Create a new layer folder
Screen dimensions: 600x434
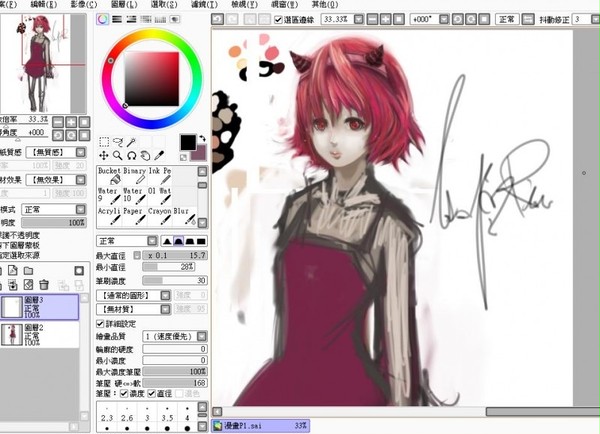pyautogui.click(x=28, y=271)
